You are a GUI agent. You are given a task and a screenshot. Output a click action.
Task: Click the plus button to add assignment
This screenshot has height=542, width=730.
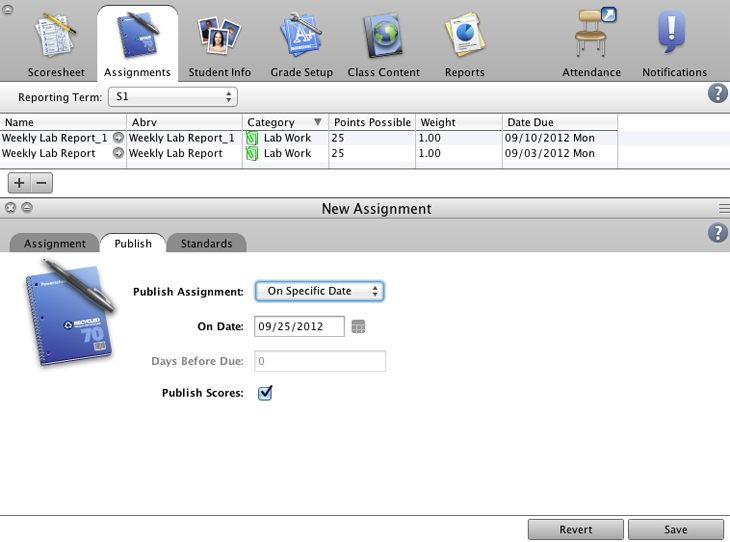(x=19, y=183)
